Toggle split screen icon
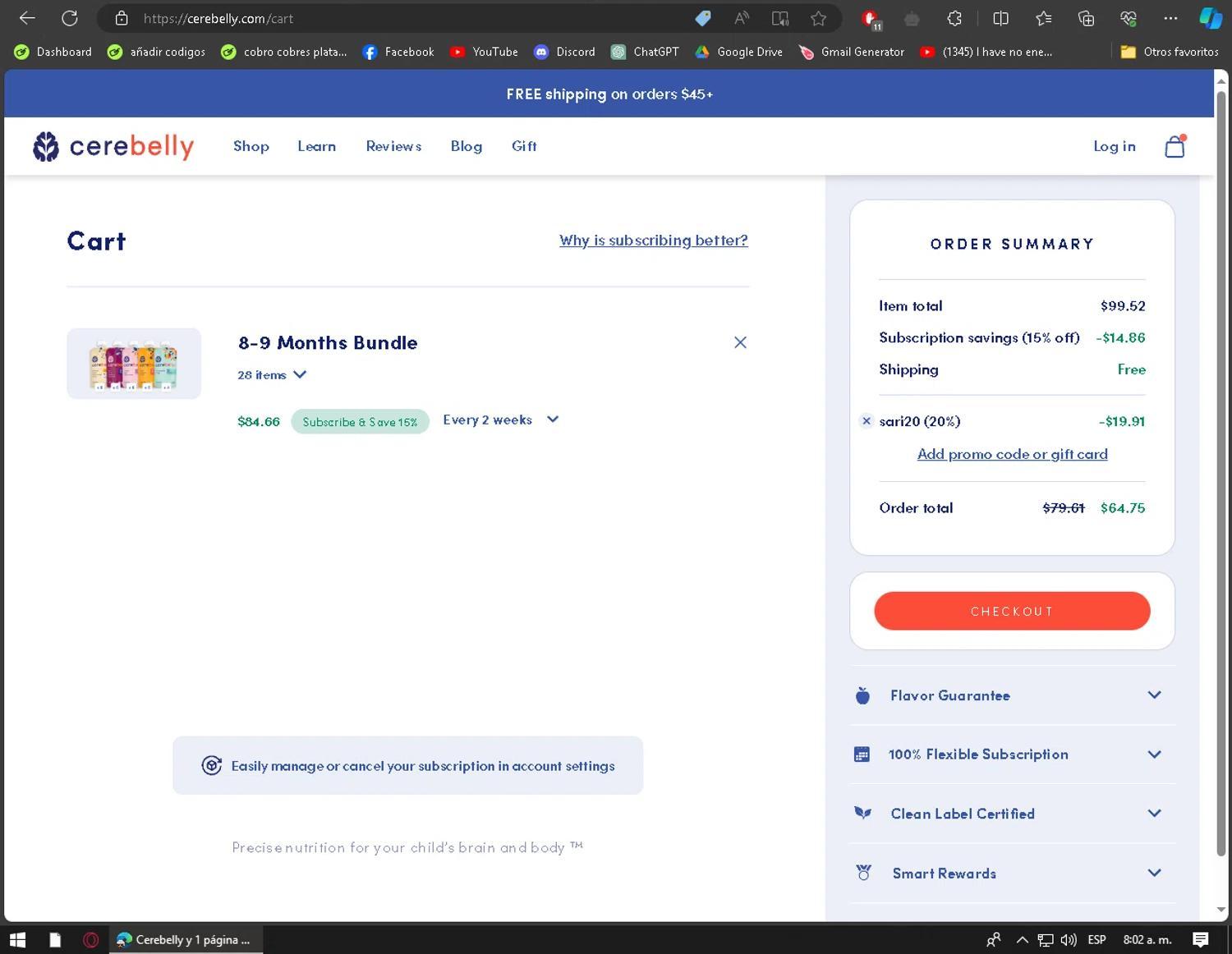 (x=1000, y=18)
